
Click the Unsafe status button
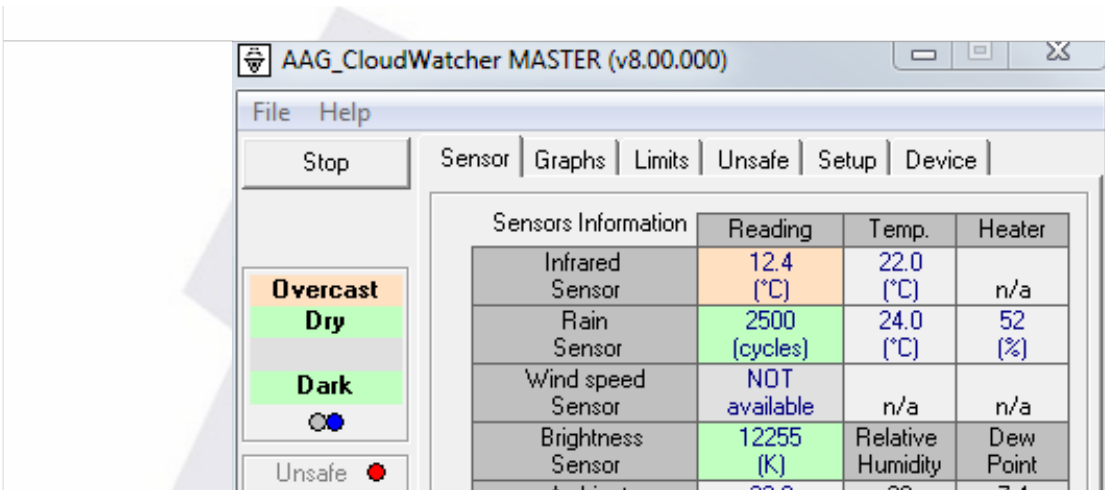tap(326, 473)
